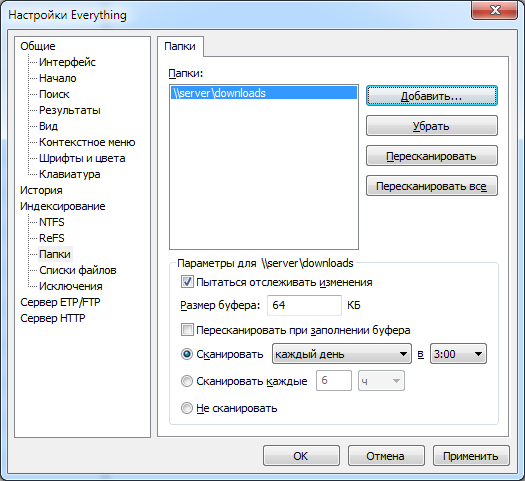This screenshot has height=481, width=525.
Task: Open the Интерфейс settings page
Action: pos(67,62)
